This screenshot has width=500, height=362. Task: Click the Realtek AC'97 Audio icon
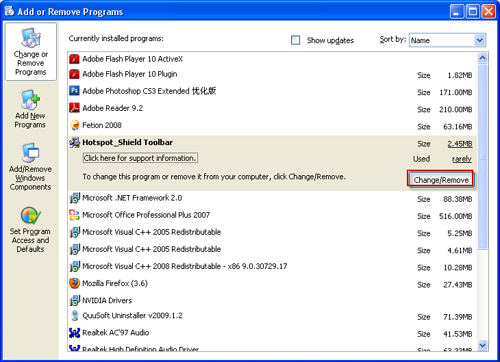74,333
